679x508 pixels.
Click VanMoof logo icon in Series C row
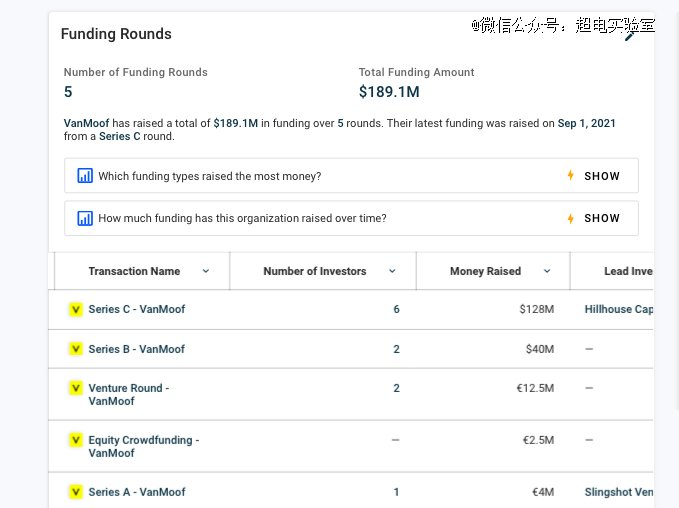pyautogui.click(x=76, y=309)
